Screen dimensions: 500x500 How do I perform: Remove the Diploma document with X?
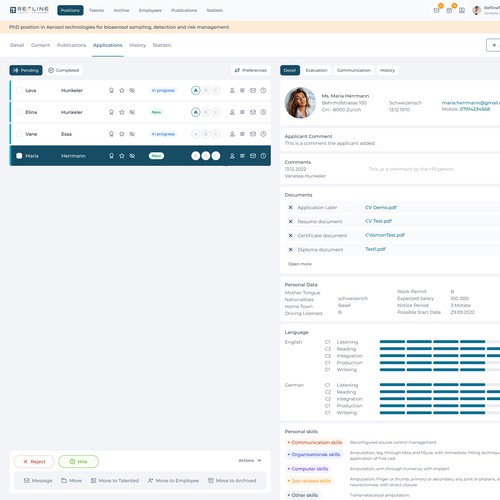[290, 249]
